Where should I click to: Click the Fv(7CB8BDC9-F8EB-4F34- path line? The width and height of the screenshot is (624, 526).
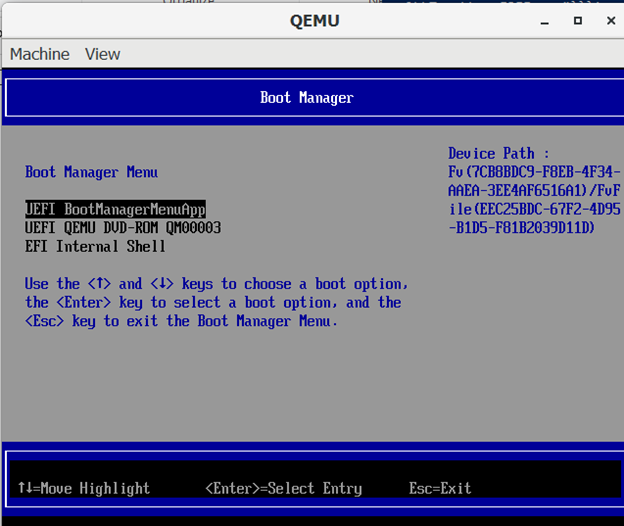tap(534, 172)
